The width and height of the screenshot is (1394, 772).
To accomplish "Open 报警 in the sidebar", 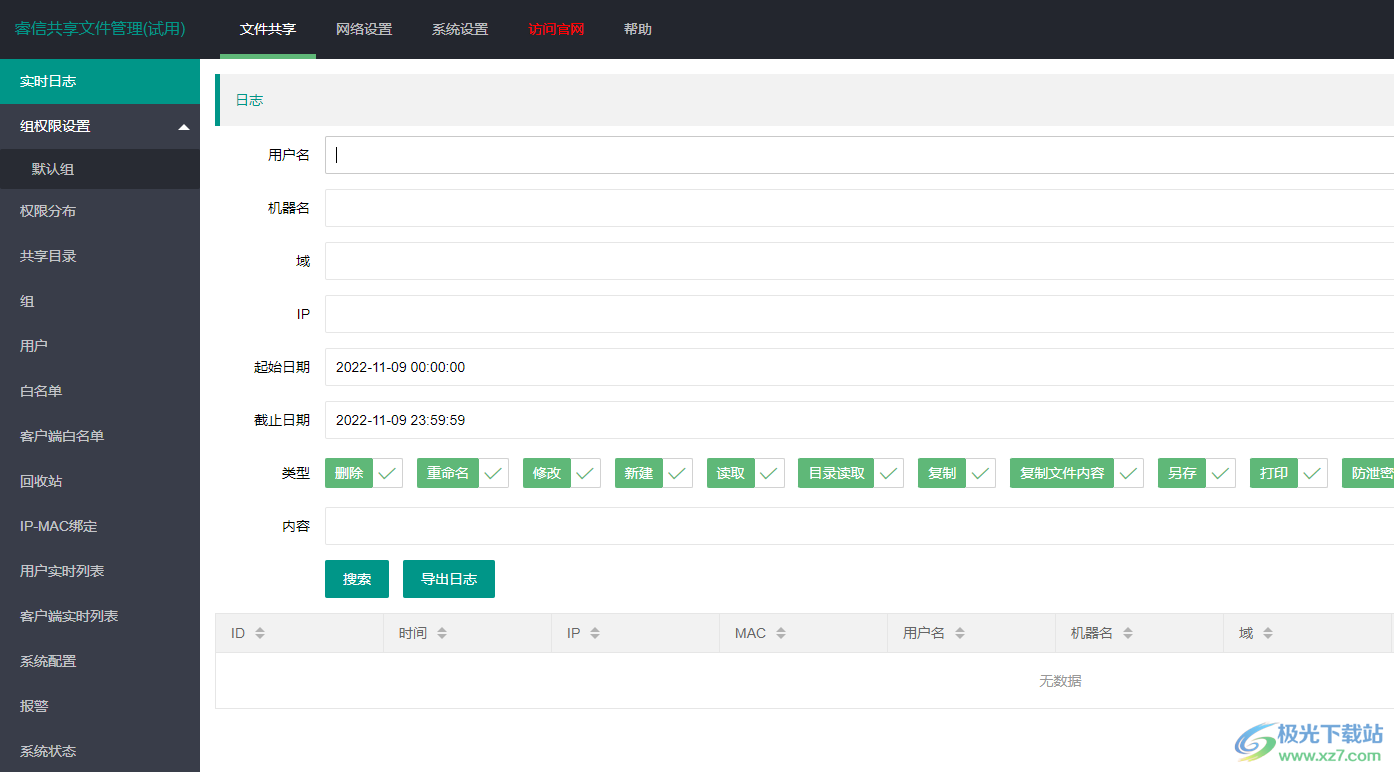I will (x=100, y=706).
